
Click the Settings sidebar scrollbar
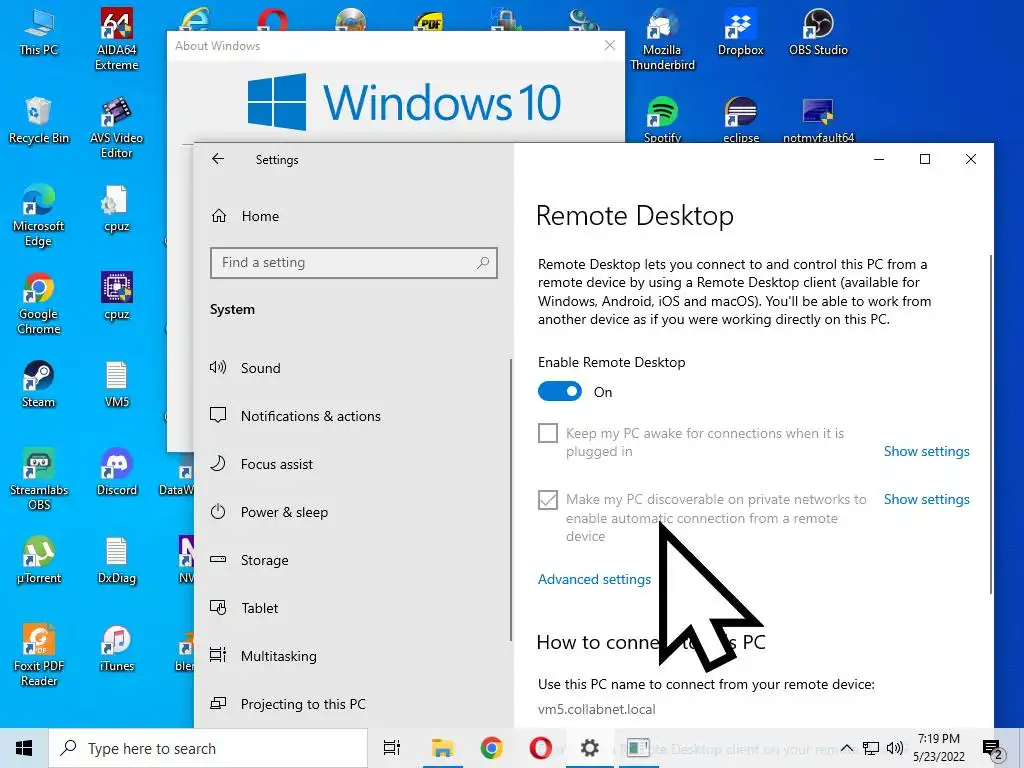click(x=511, y=500)
